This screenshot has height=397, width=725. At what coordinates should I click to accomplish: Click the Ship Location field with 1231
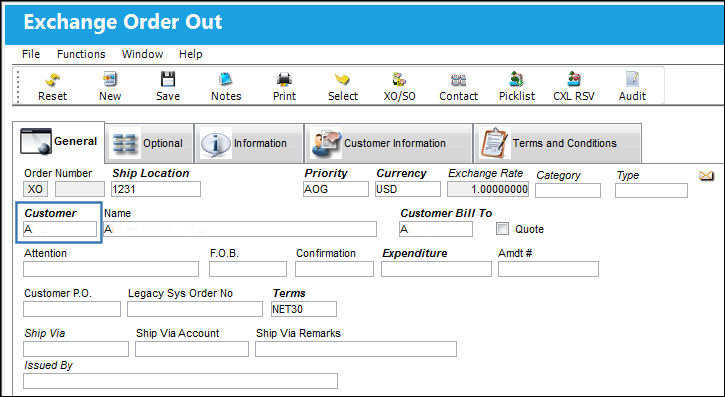coord(156,189)
